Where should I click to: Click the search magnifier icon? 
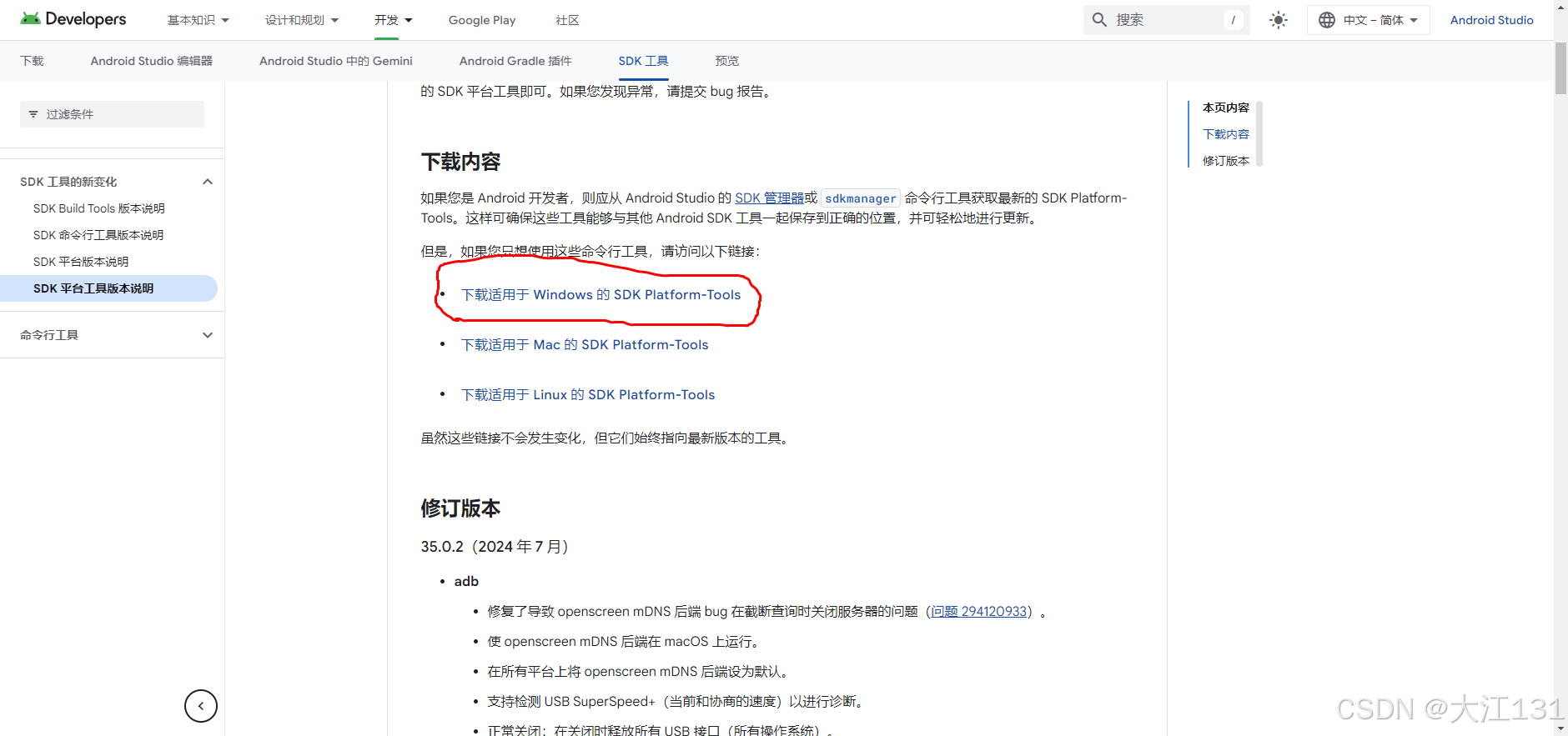[1099, 20]
